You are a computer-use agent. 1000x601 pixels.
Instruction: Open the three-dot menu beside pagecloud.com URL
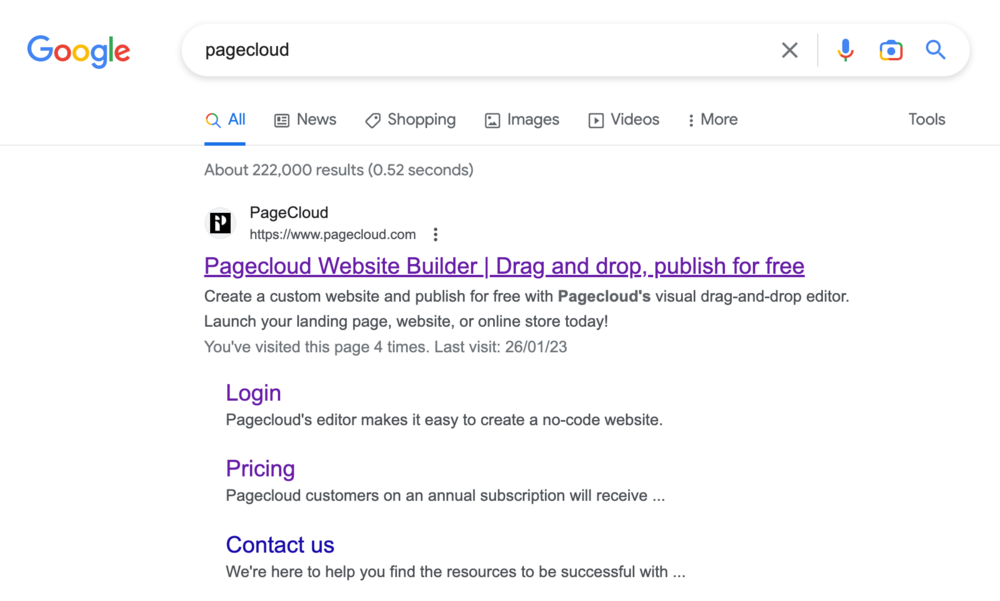click(436, 235)
